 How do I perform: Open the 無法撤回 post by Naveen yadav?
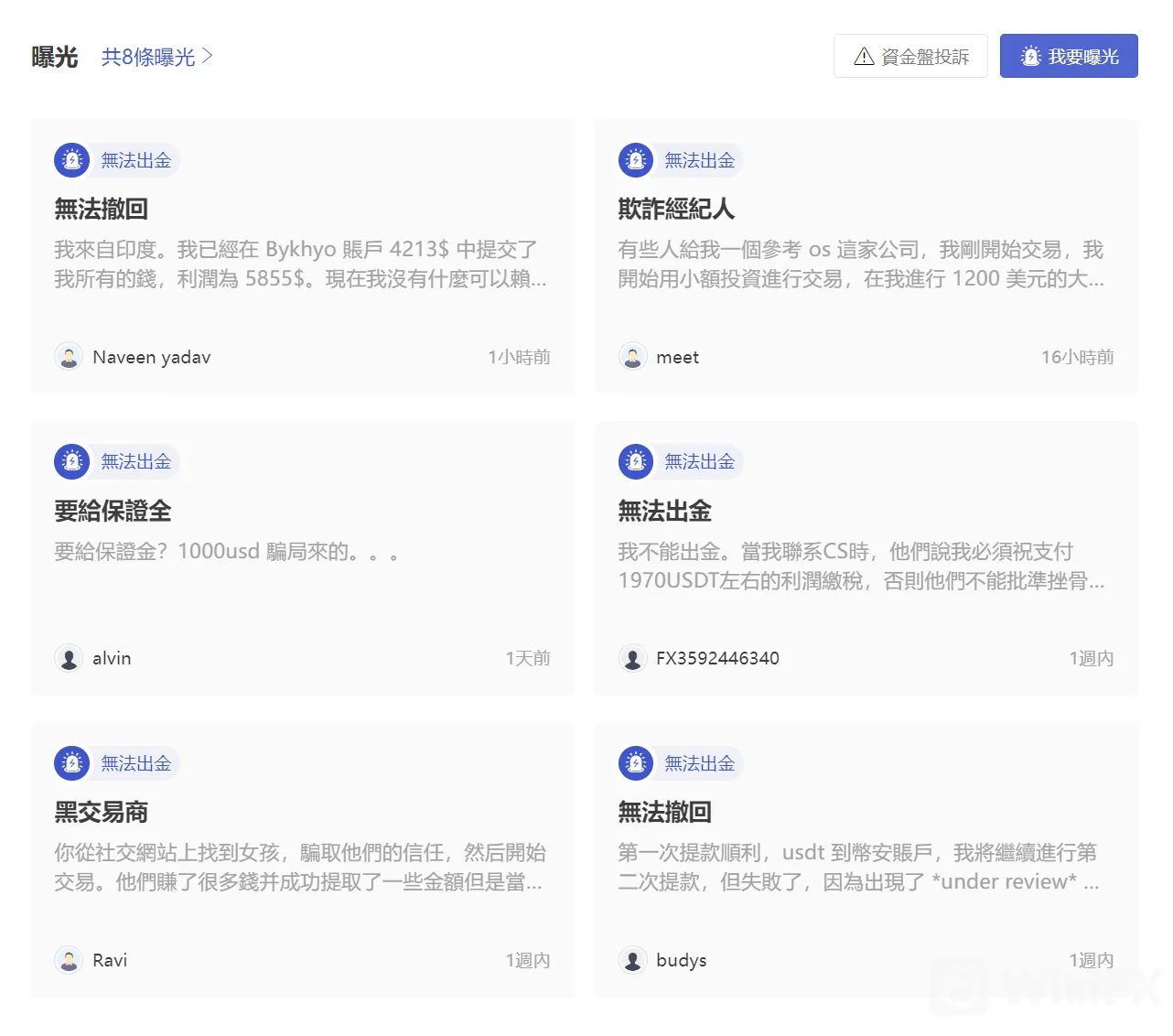pos(101,209)
